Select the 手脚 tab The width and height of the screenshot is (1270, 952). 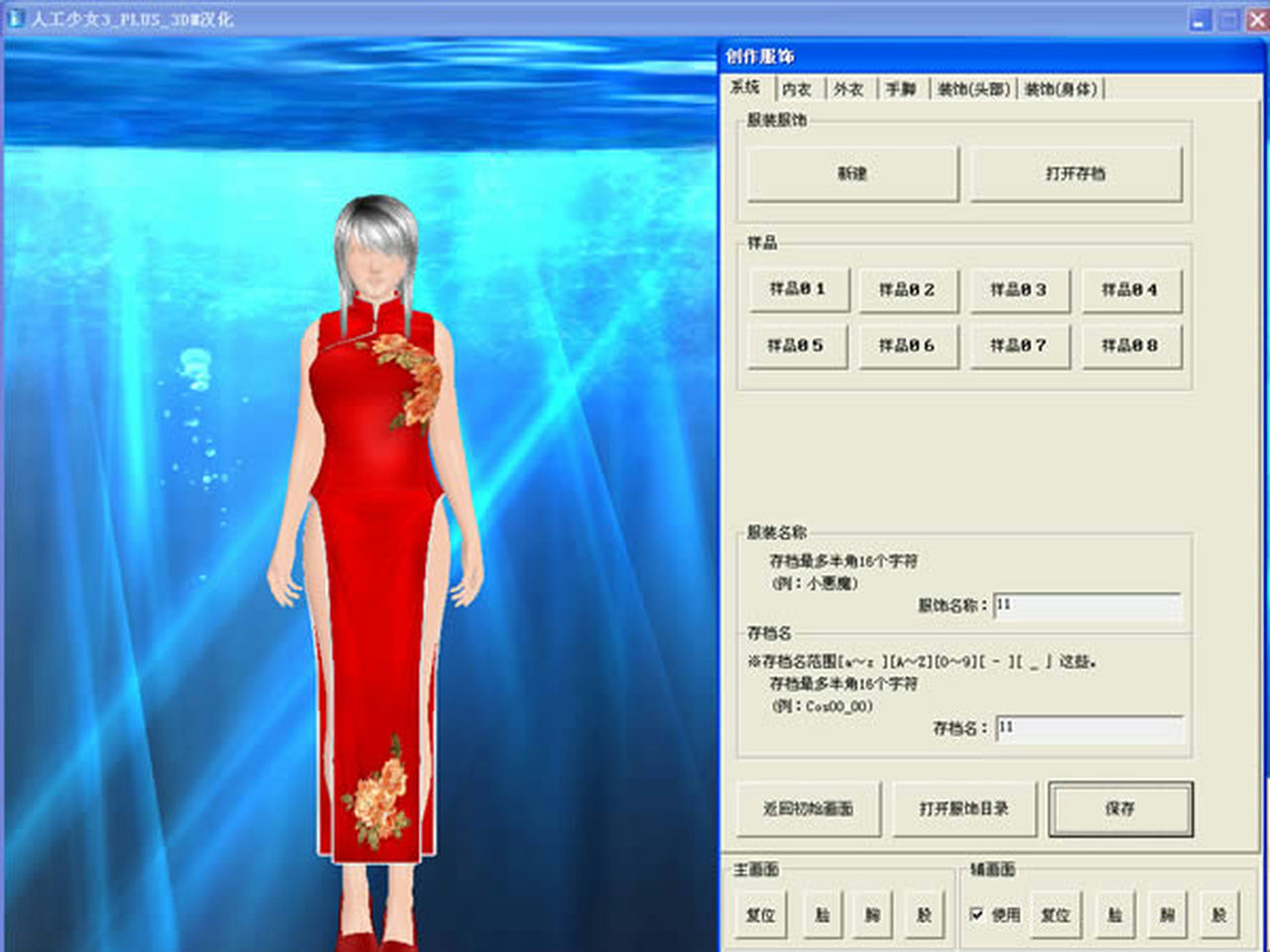point(901,89)
